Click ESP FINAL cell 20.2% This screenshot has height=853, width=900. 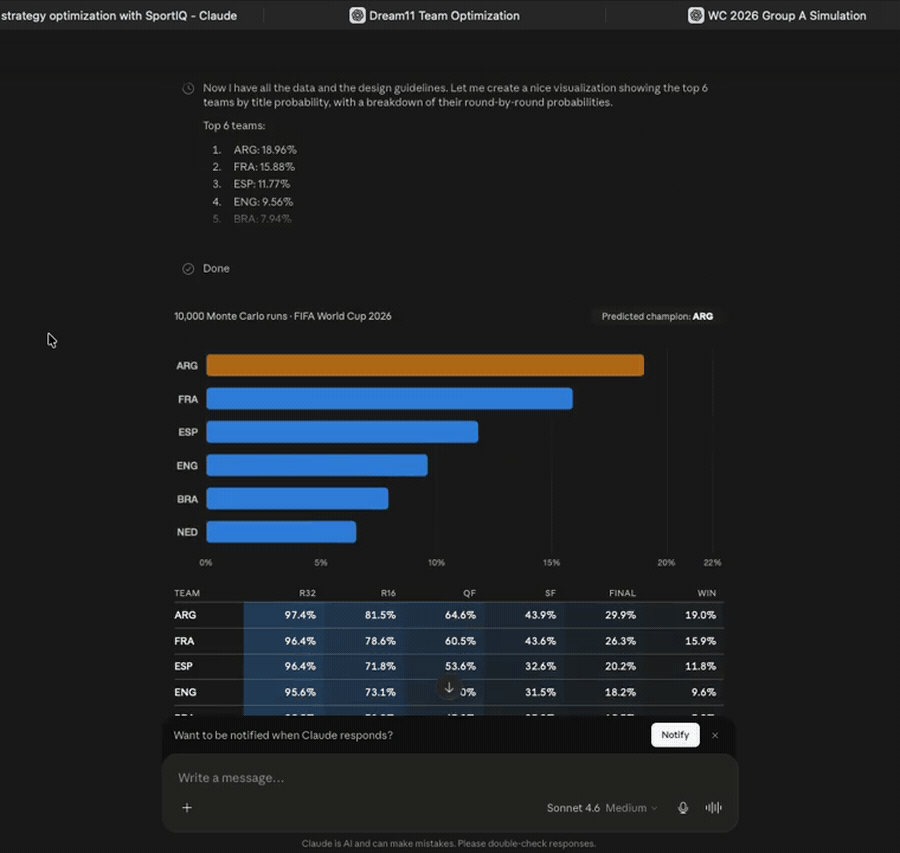(x=620, y=666)
